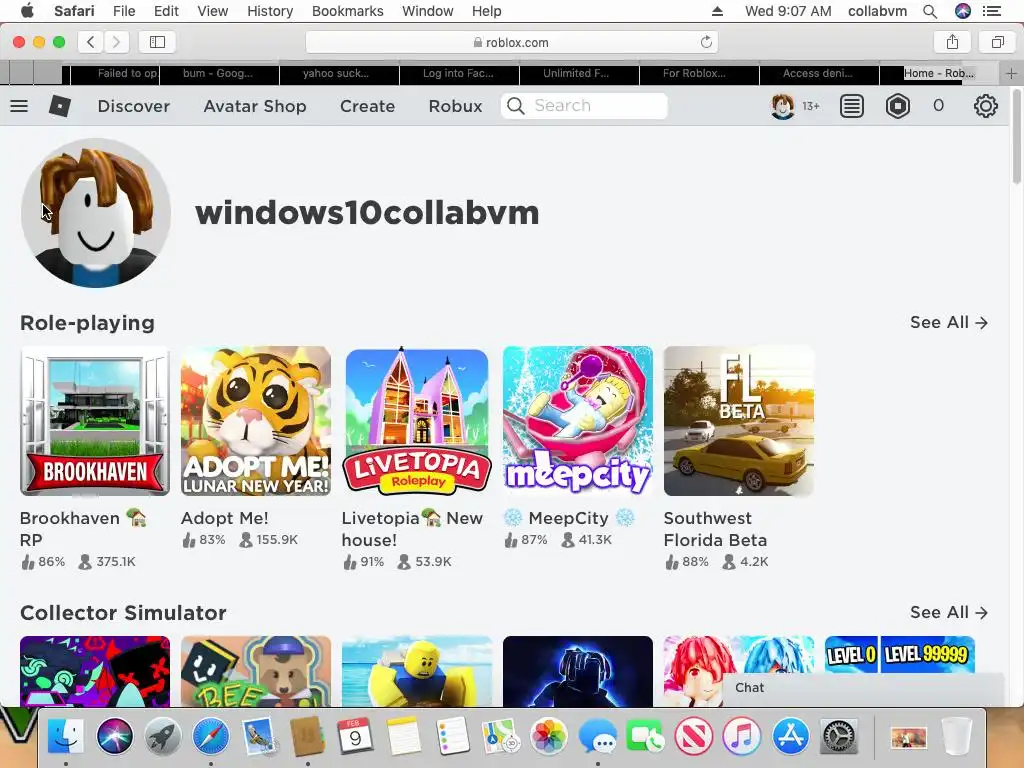Open the Safari File menu
Viewport: 1024px width, 768px height.
point(123,11)
